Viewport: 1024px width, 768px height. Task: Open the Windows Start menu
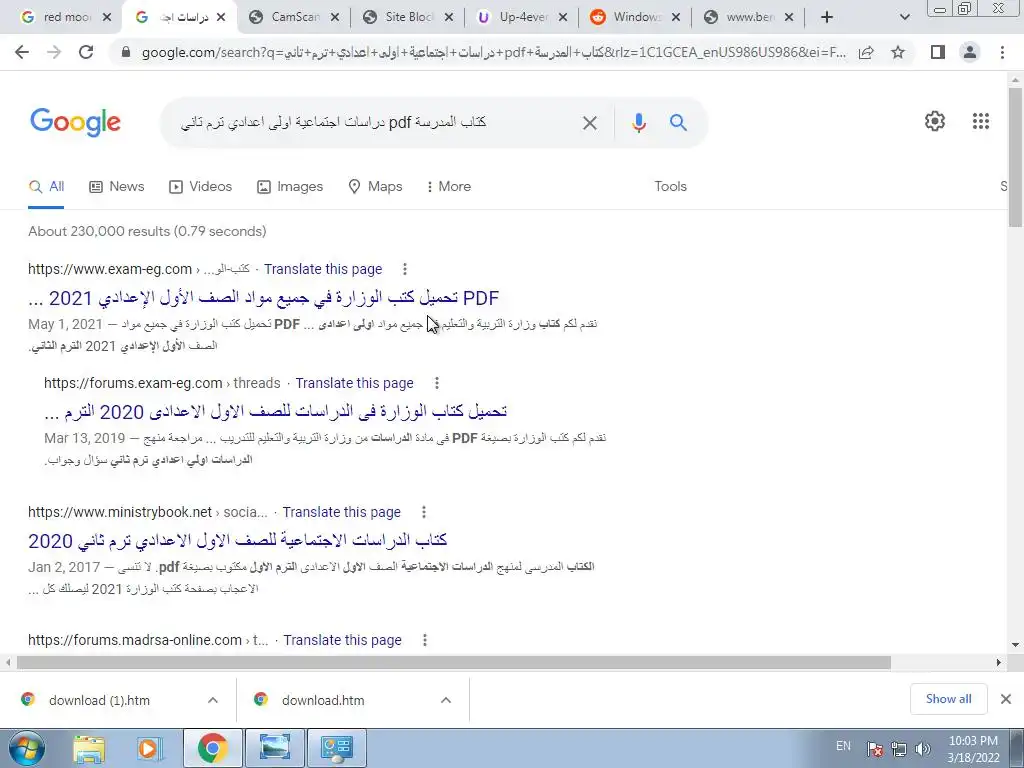[27, 748]
